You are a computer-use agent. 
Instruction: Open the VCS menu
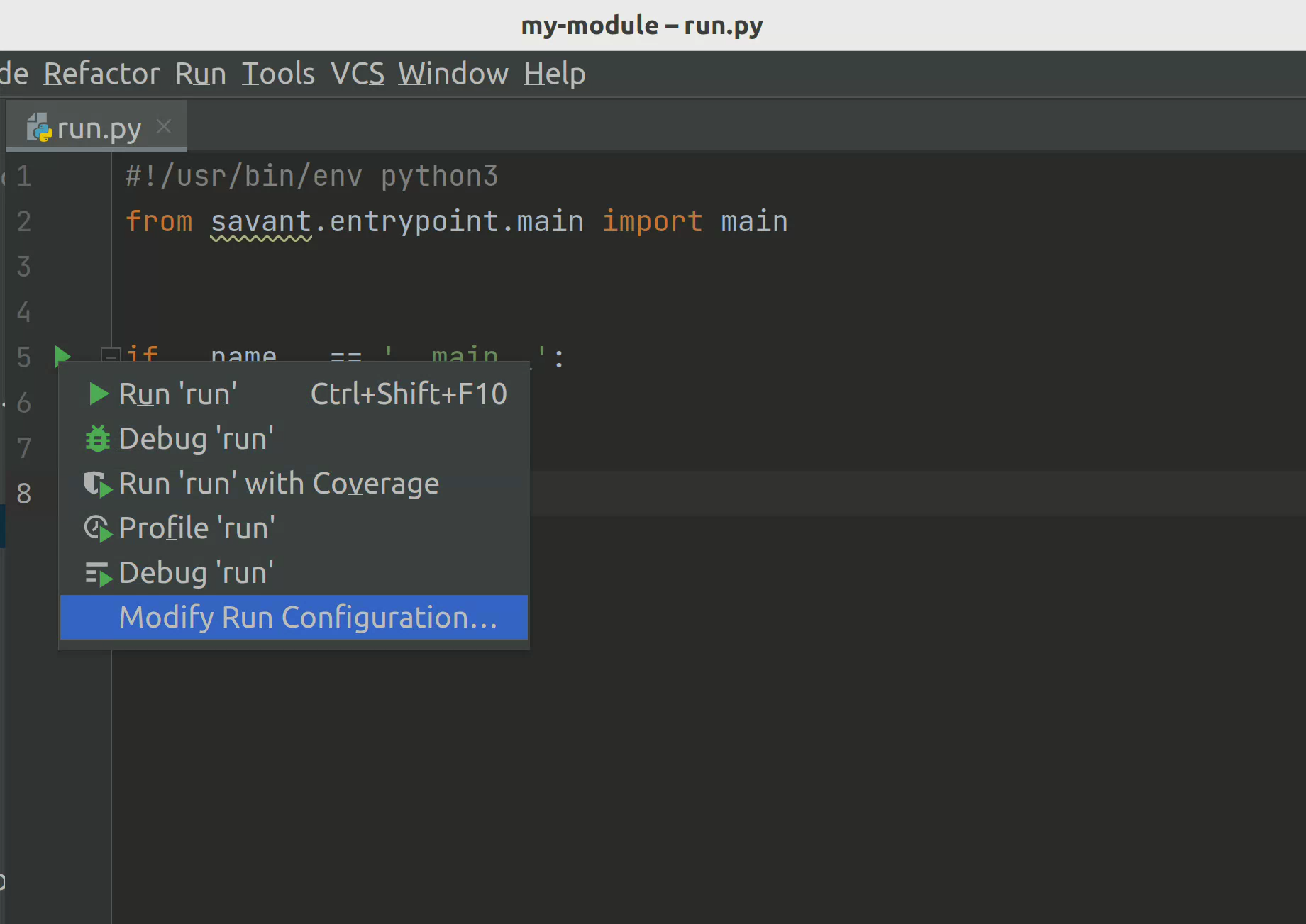coord(358,74)
